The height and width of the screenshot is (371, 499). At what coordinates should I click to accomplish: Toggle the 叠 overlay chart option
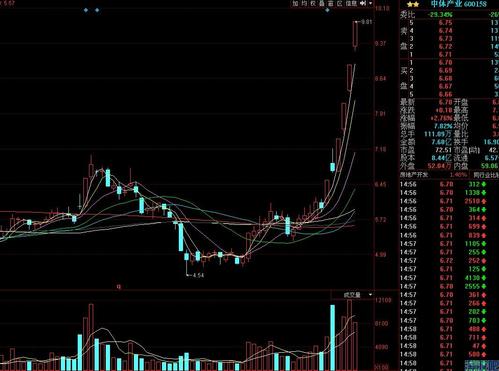click(x=322, y=3)
